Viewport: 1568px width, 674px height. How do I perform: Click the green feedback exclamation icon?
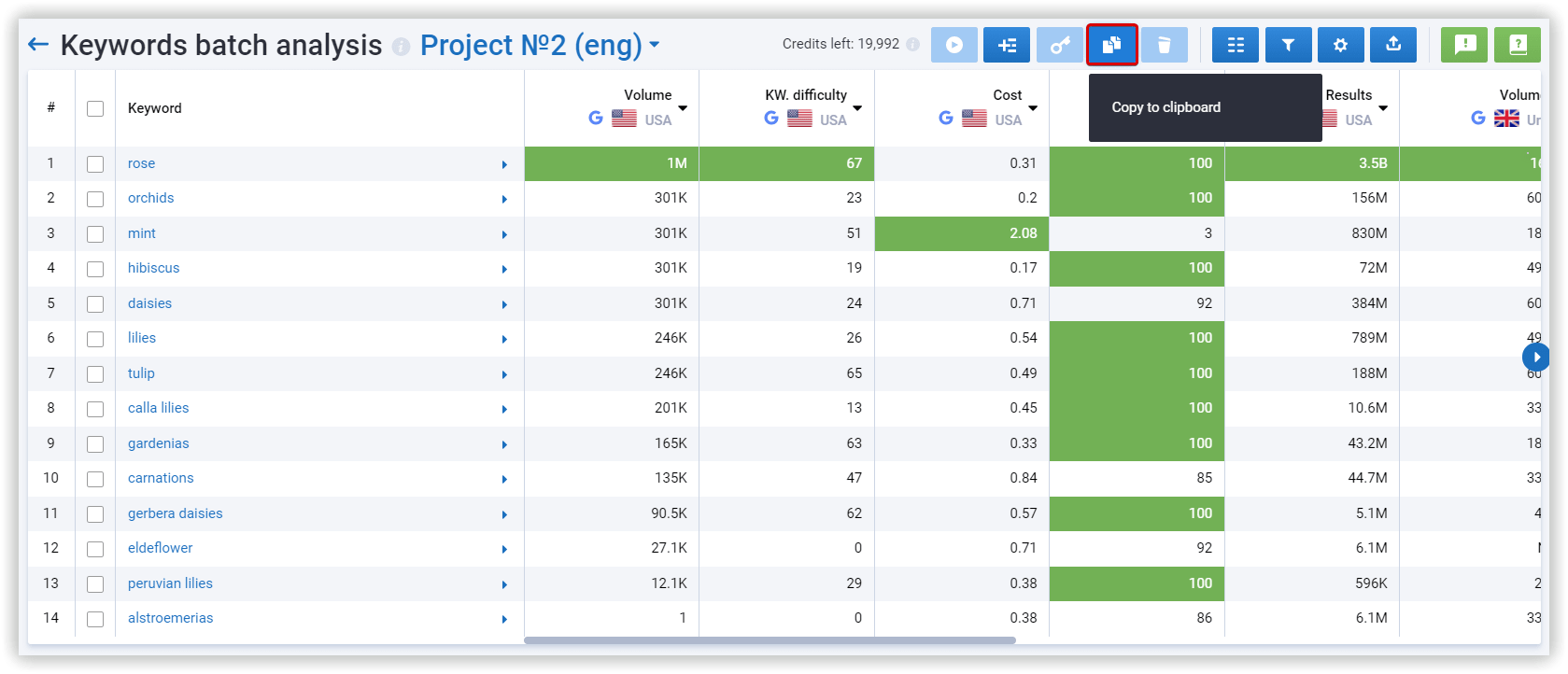click(x=1464, y=45)
